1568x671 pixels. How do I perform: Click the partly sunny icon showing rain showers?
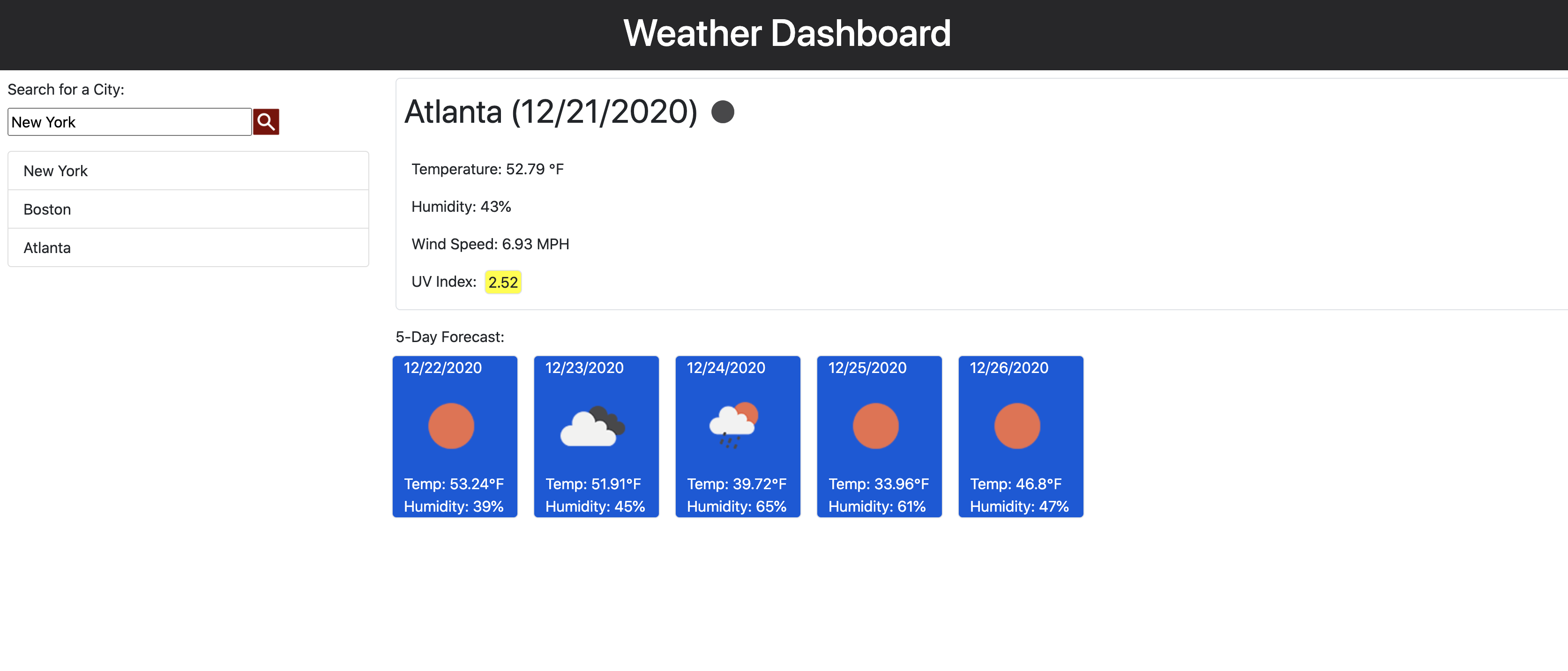733,425
